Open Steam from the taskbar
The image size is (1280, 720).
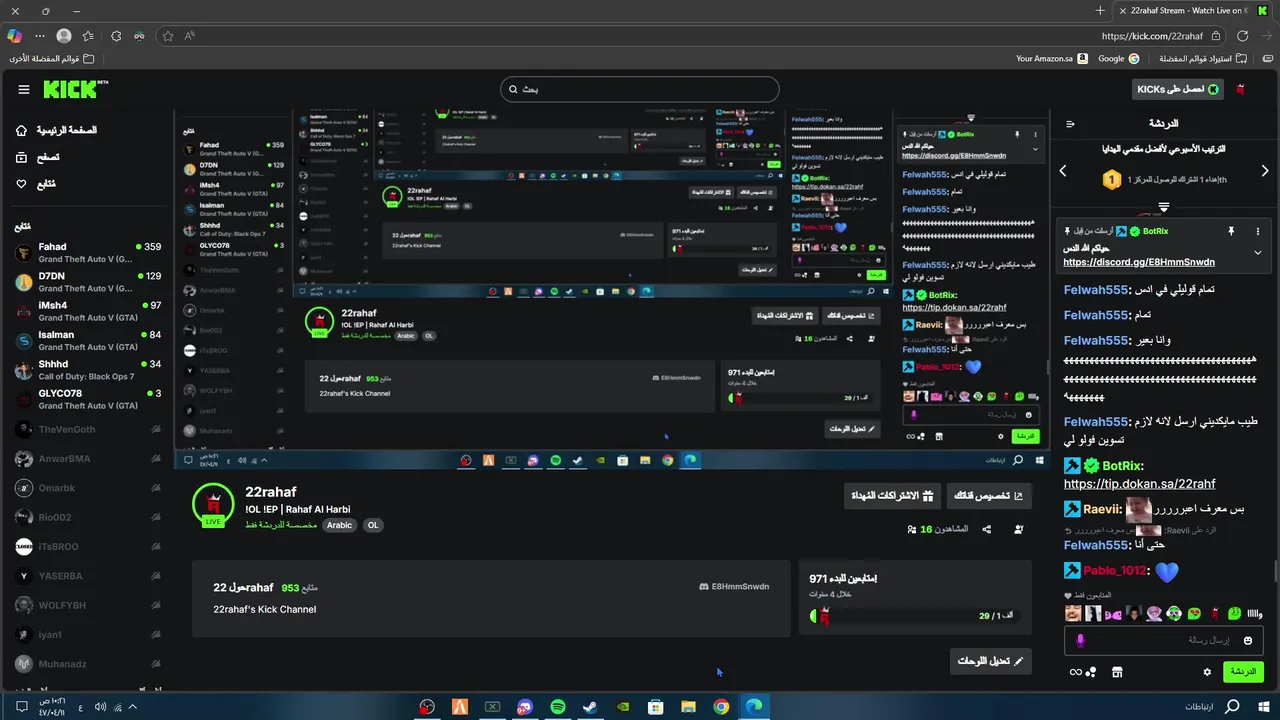click(590, 707)
